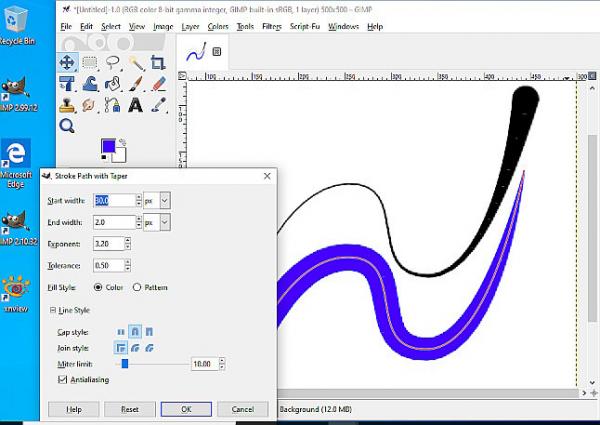Disable the Antialiasing checkbox

(x=62, y=379)
